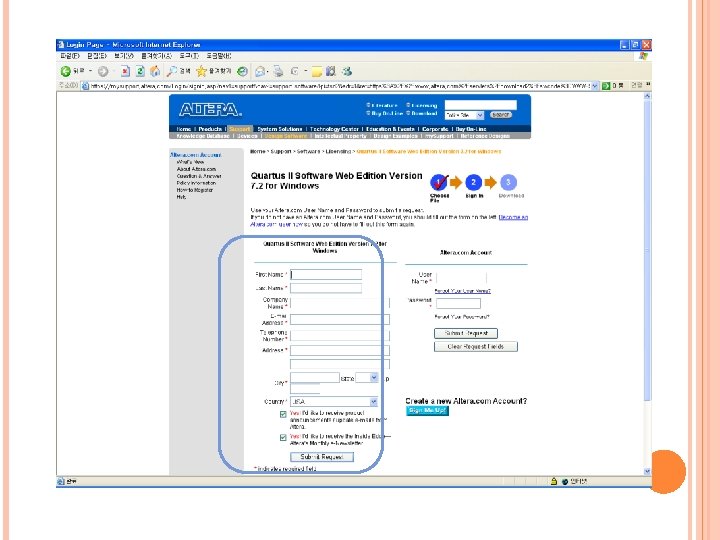The height and width of the screenshot is (540, 720).
Task: Refresh the page using green refresh icon
Action: pos(141,71)
